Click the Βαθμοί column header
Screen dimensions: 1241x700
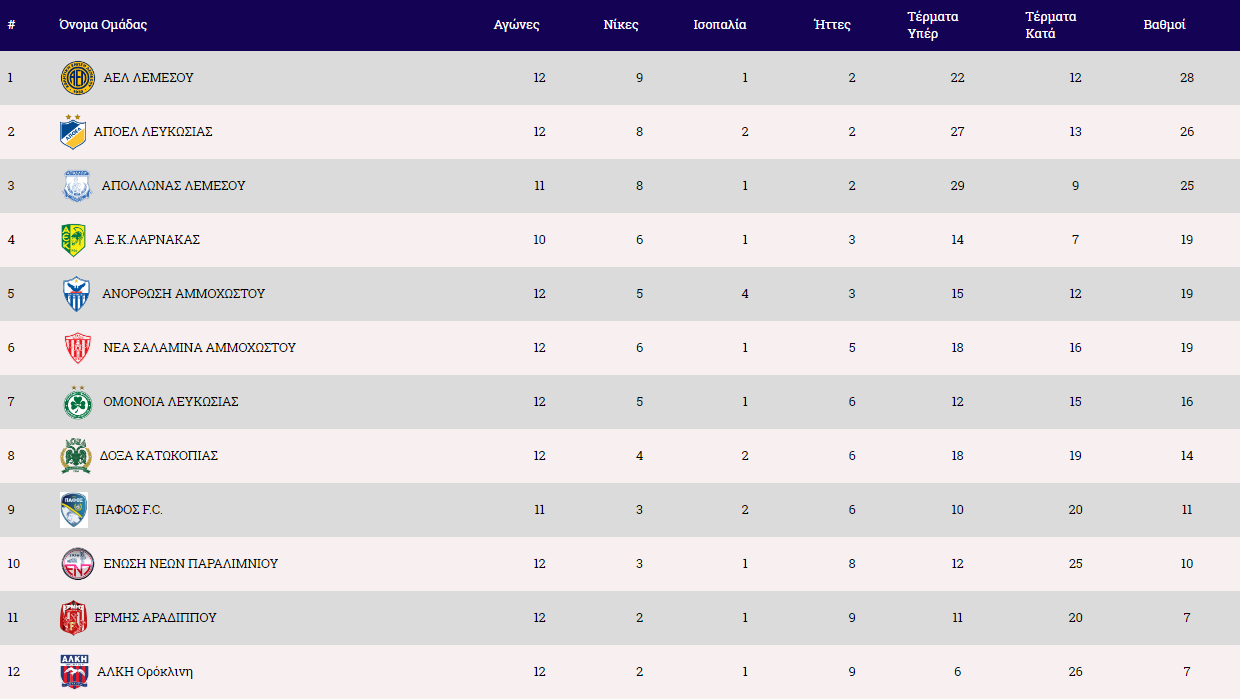[1165, 25]
